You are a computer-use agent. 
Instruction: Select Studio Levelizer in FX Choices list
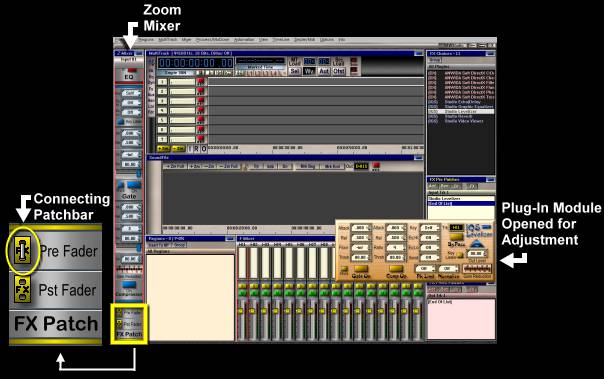pos(461,111)
